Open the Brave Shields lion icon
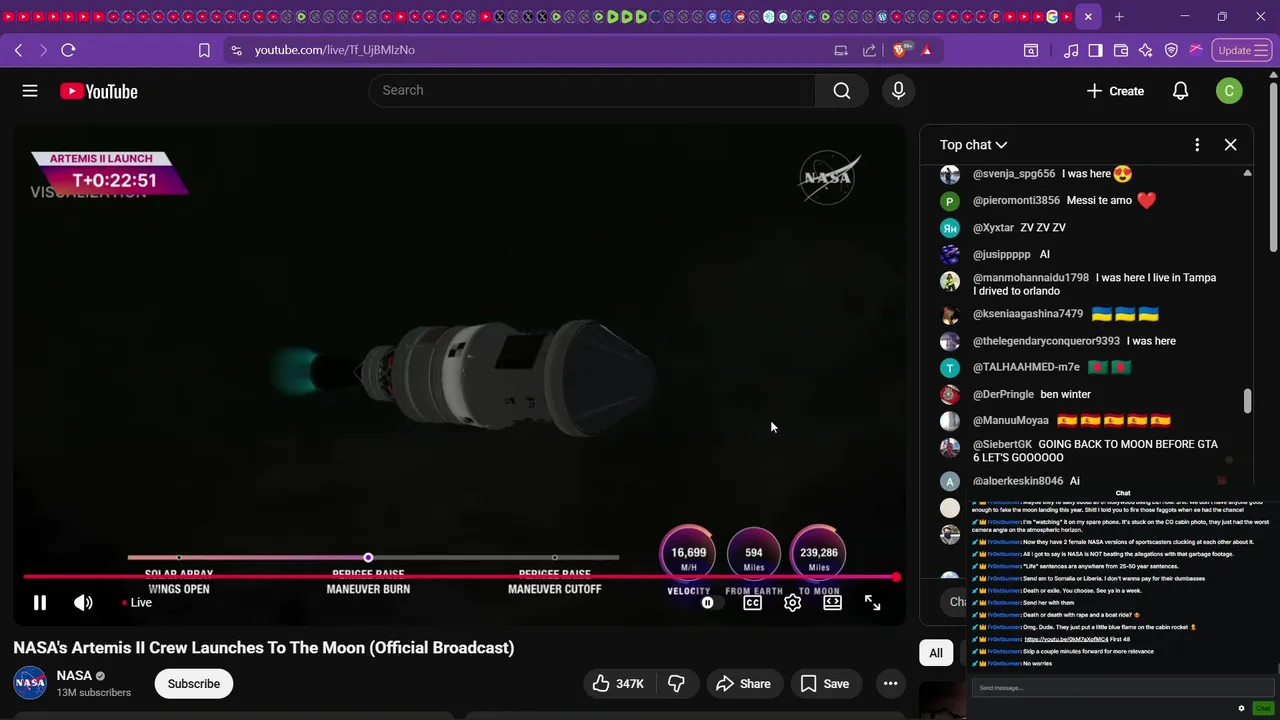This screenshot has height=720, width=1280. (x=900, y=50)
